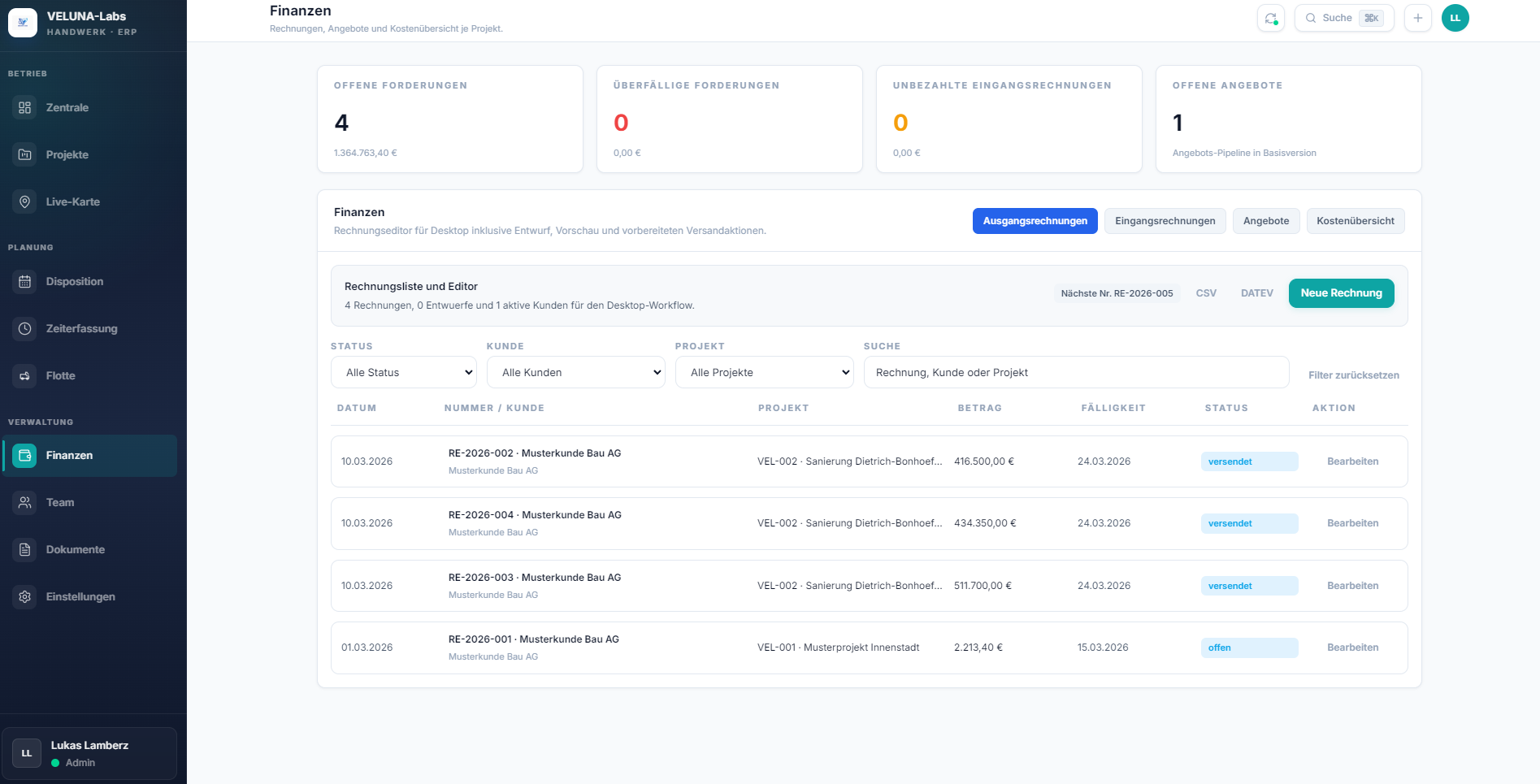Screen dimensions: 1540x784
Task: Open the Alle Kunden dropdown
Action: click(x=575, y=372)
